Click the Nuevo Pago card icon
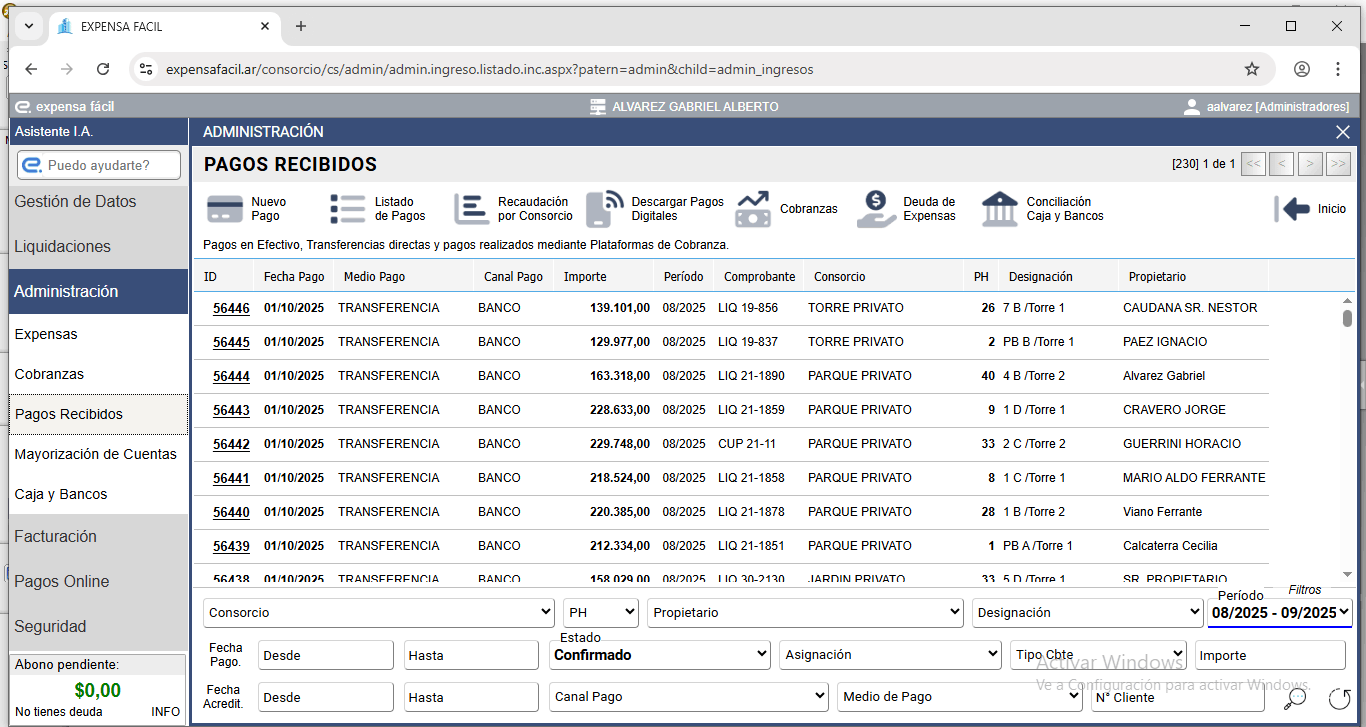Image resolution: width=1366 pixels, height=727 pixels. 225,209
